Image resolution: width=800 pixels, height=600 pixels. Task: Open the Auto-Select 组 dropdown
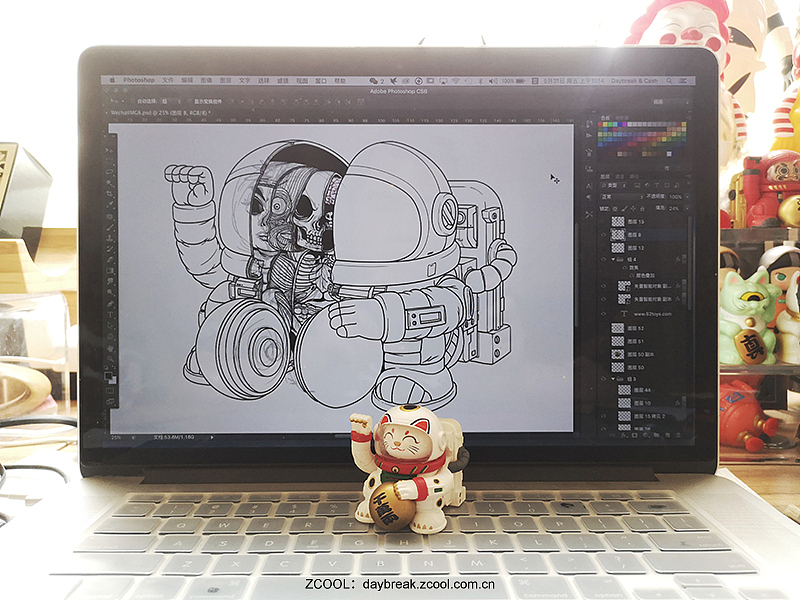171,102
